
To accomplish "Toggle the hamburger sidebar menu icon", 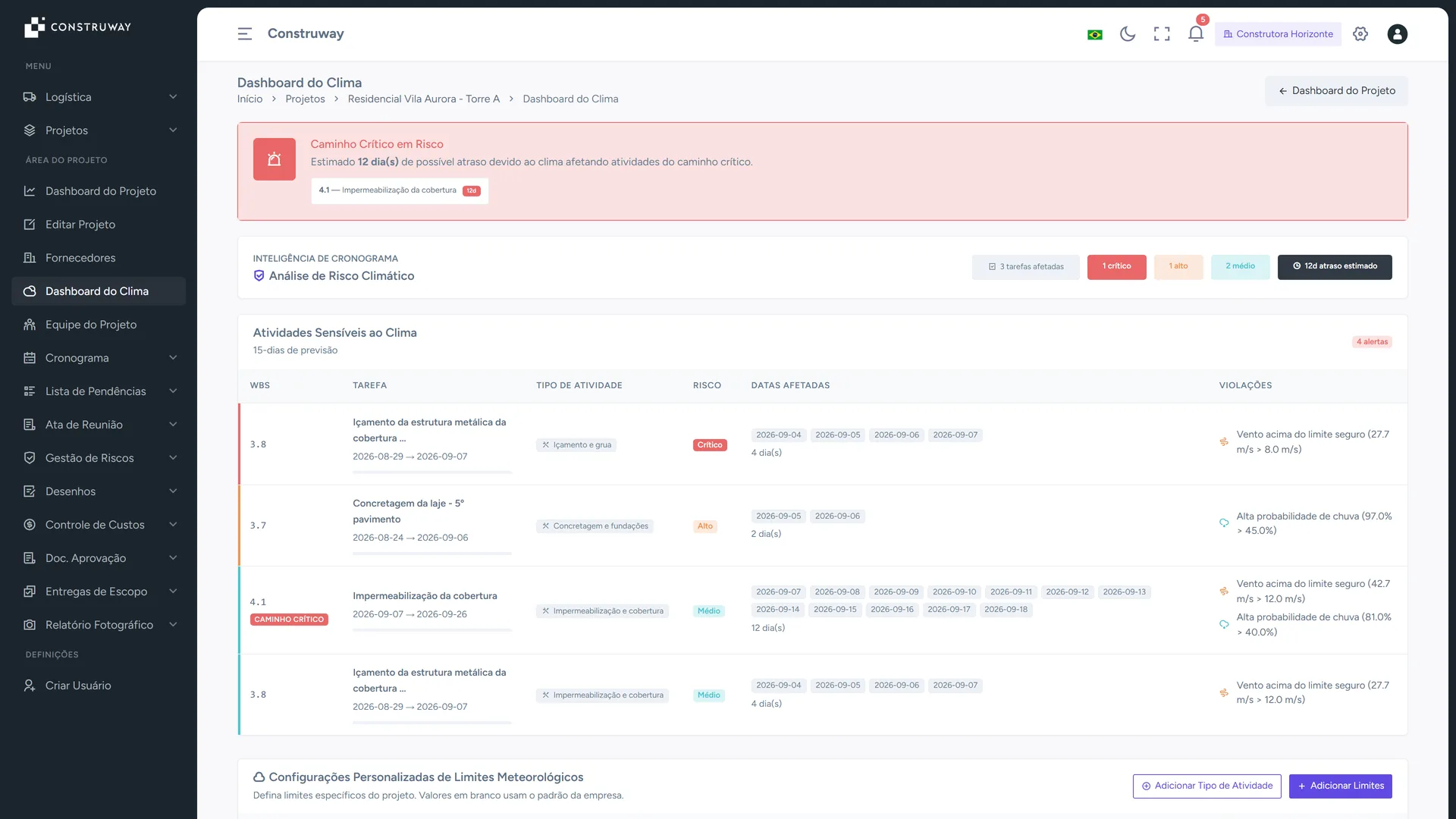I will pyautogui.click(x=244, y=34).
